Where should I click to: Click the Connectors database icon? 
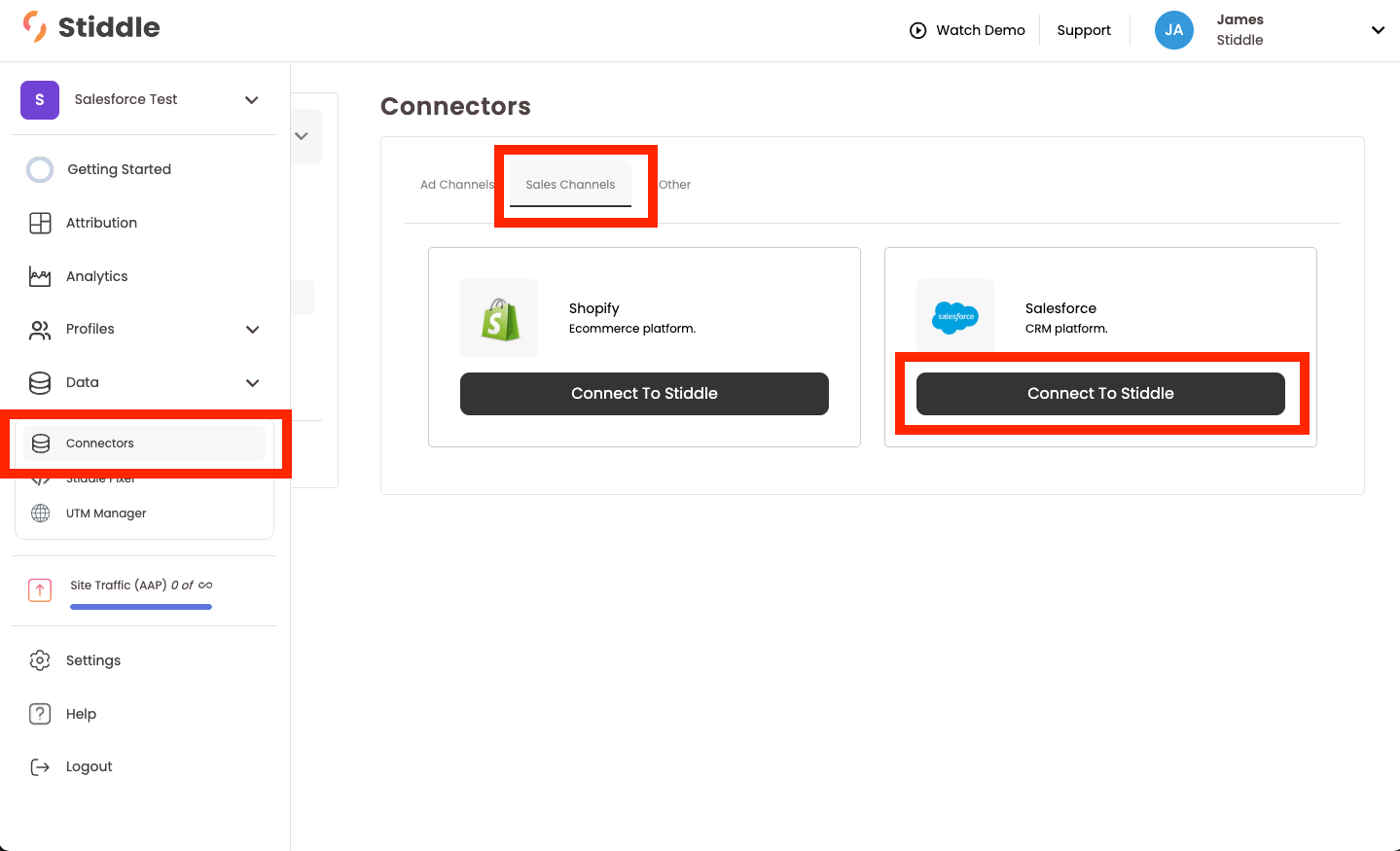tap(41, 443)
